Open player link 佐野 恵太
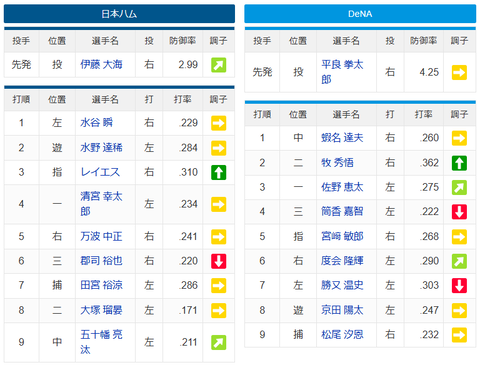Viewport: 480px width, 365px height. coord(342,187)
